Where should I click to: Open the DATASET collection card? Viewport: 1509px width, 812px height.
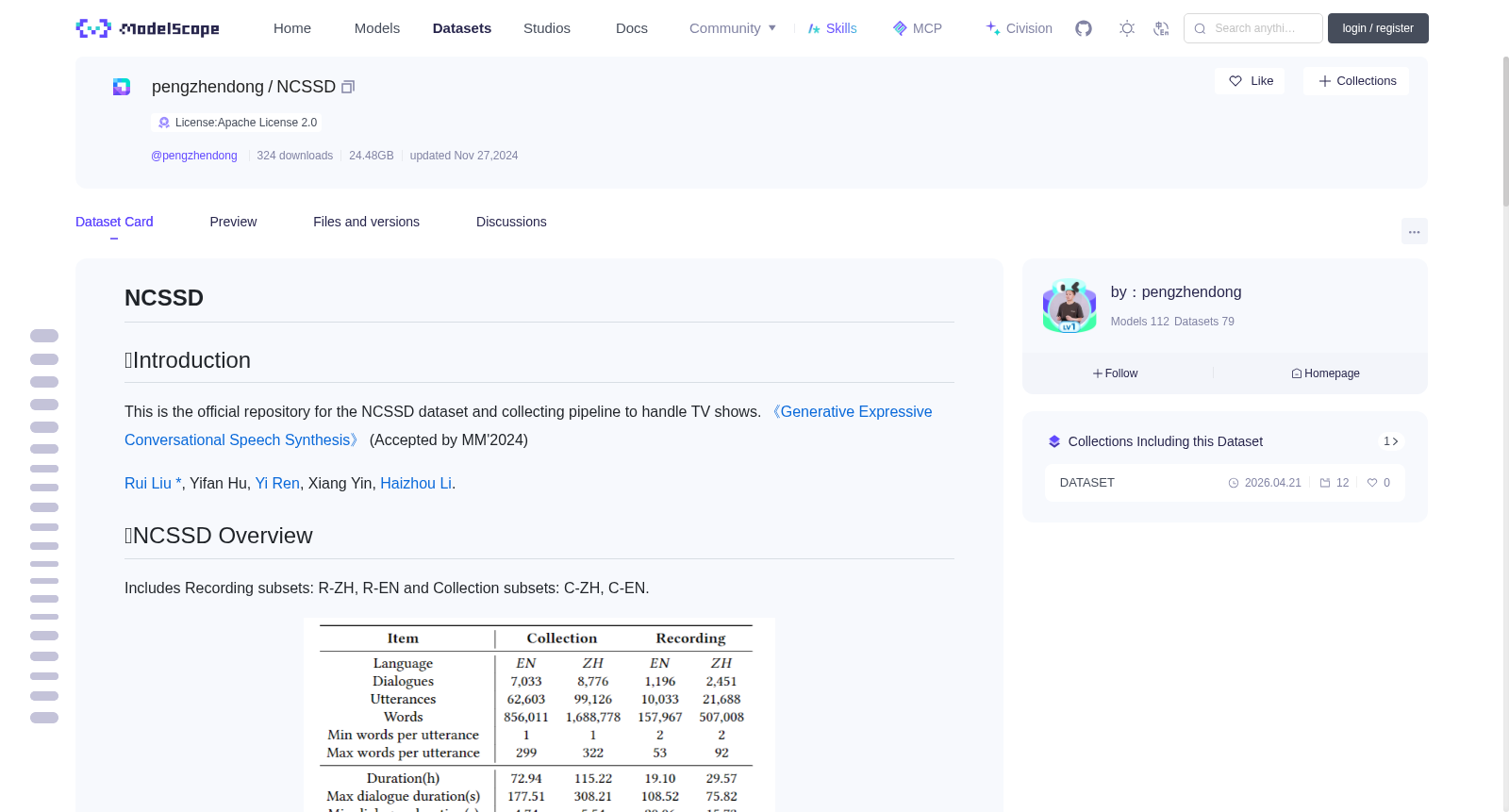(x=1224, y=483)
